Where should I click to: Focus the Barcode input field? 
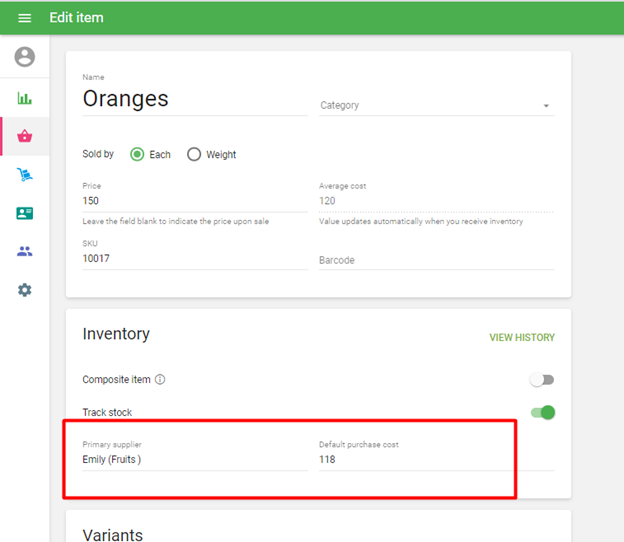(x=436, y=260)
